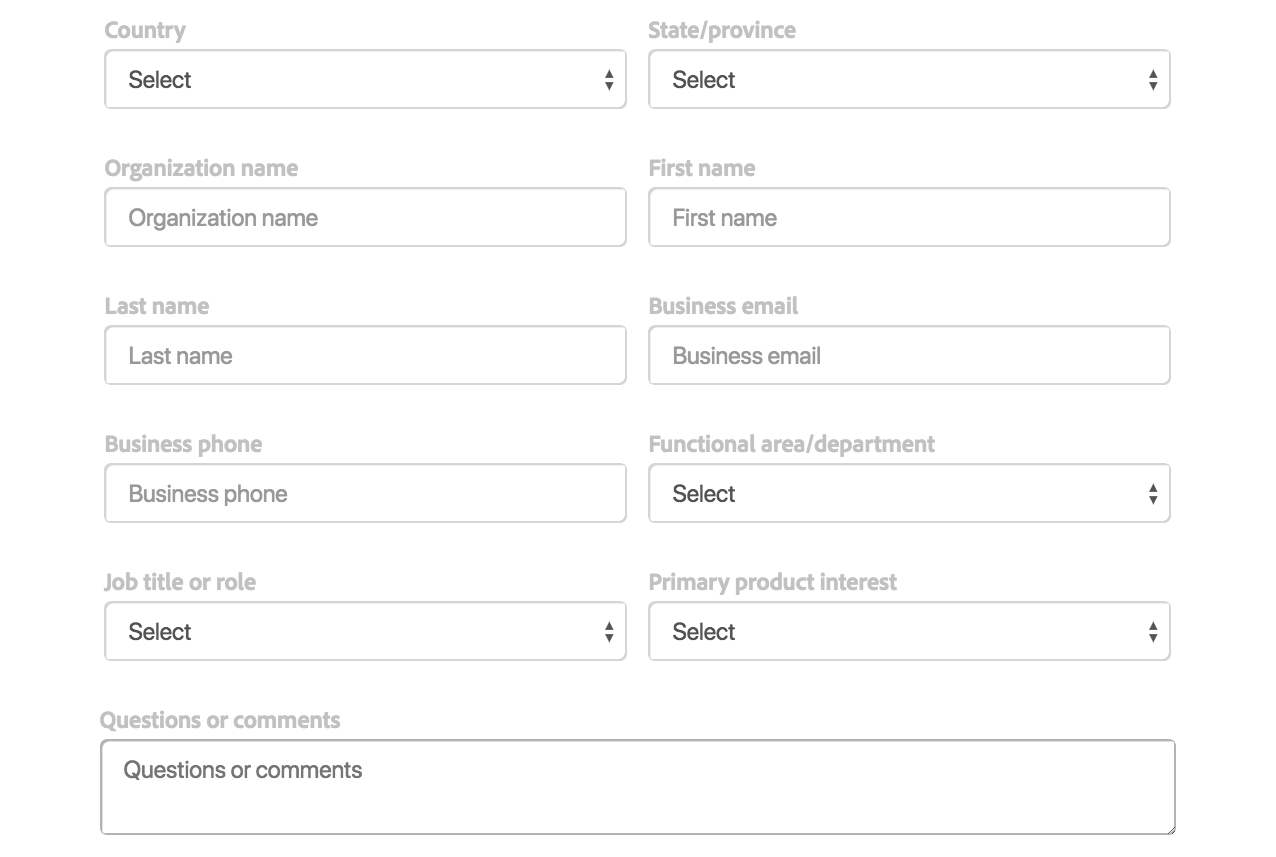Click the Organization name label
Viewport: 1276px width, 857px height.
(x=201, y=168)
